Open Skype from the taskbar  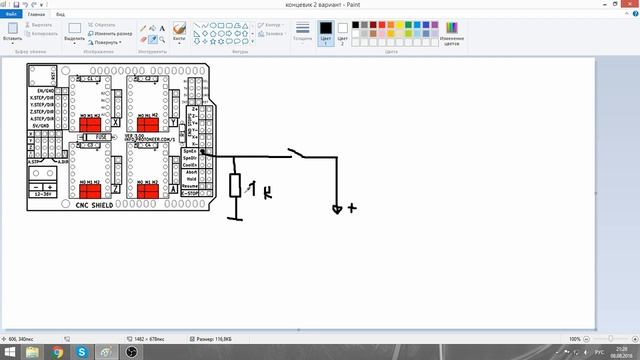coord(82,352)
